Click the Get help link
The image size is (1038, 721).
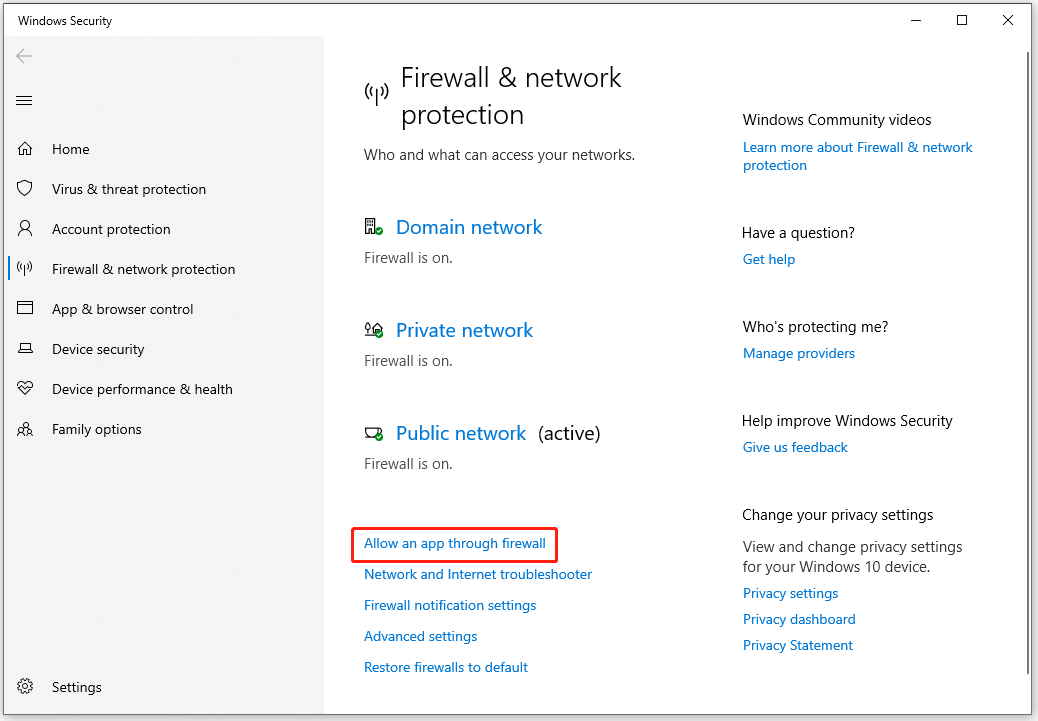(x=769, y=260)
